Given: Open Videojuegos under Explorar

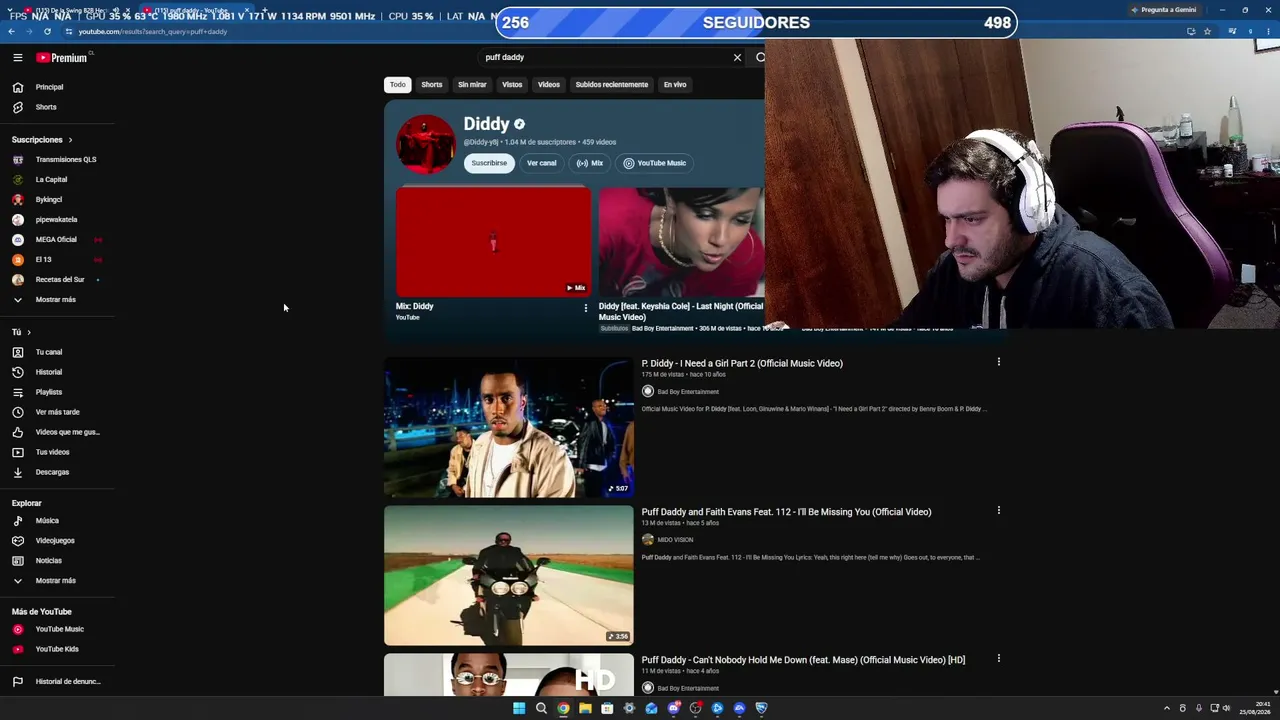Looking at the screenshot, I should [x=55, y=541].
